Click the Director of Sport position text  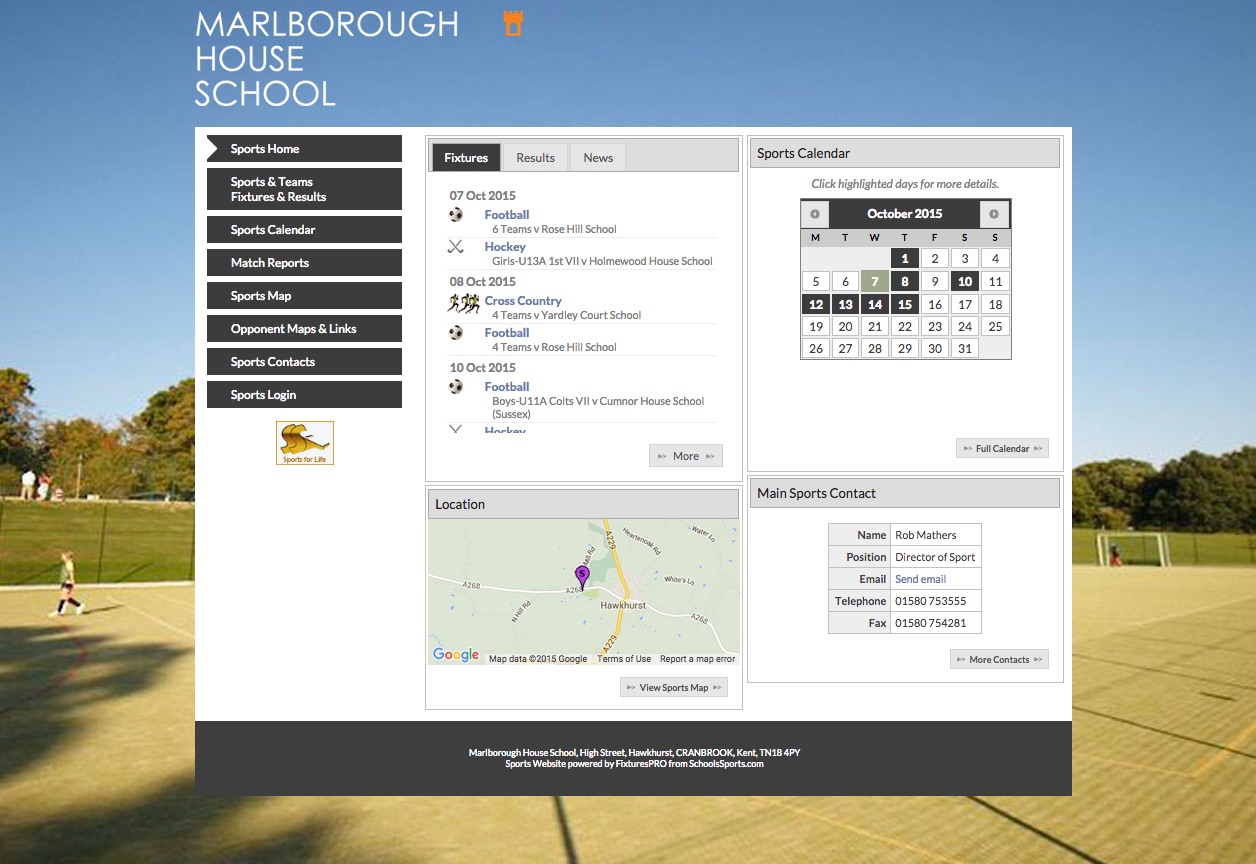tap(935, 557)
